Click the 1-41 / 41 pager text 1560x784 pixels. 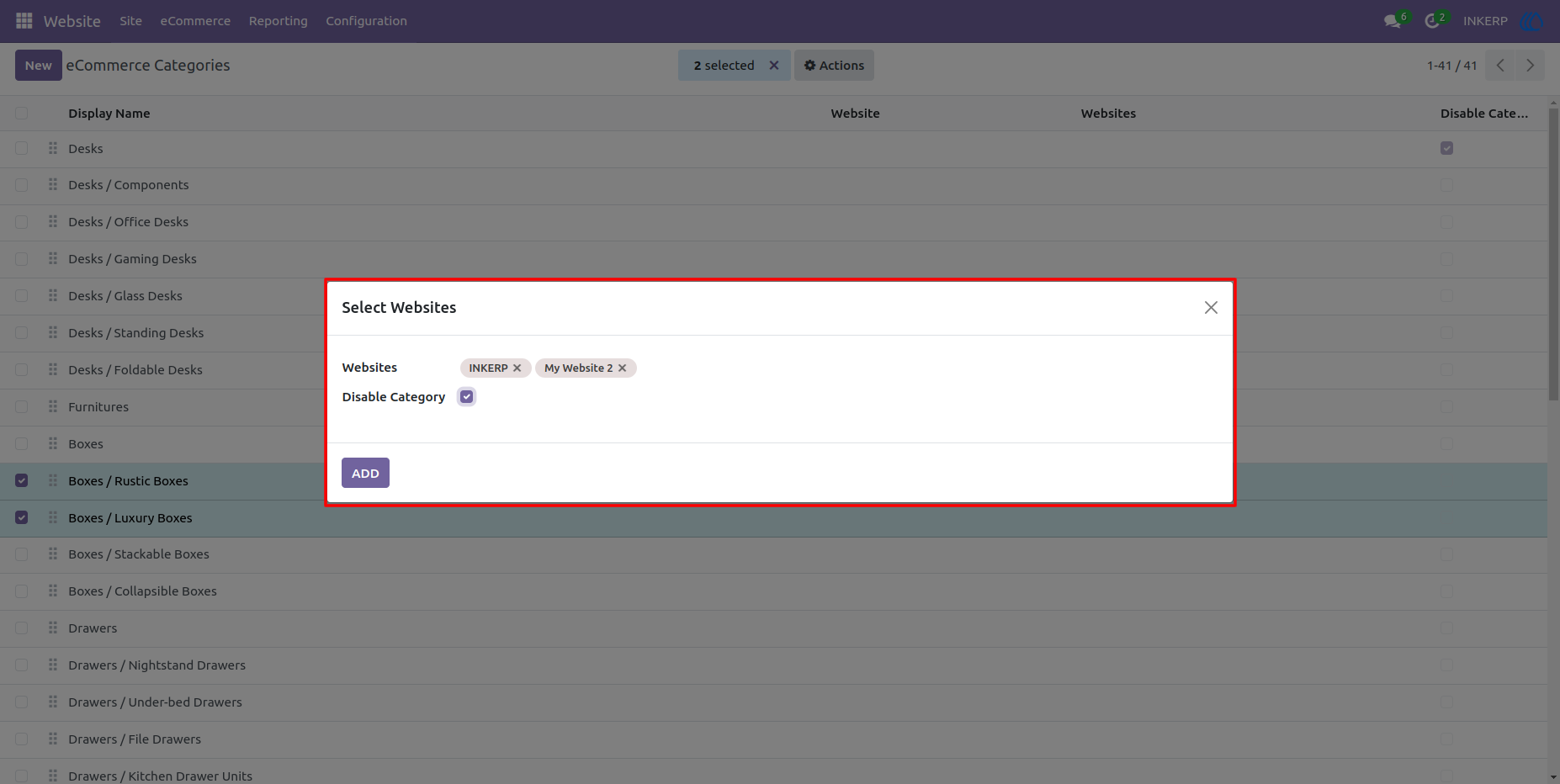pos(1451,66)
